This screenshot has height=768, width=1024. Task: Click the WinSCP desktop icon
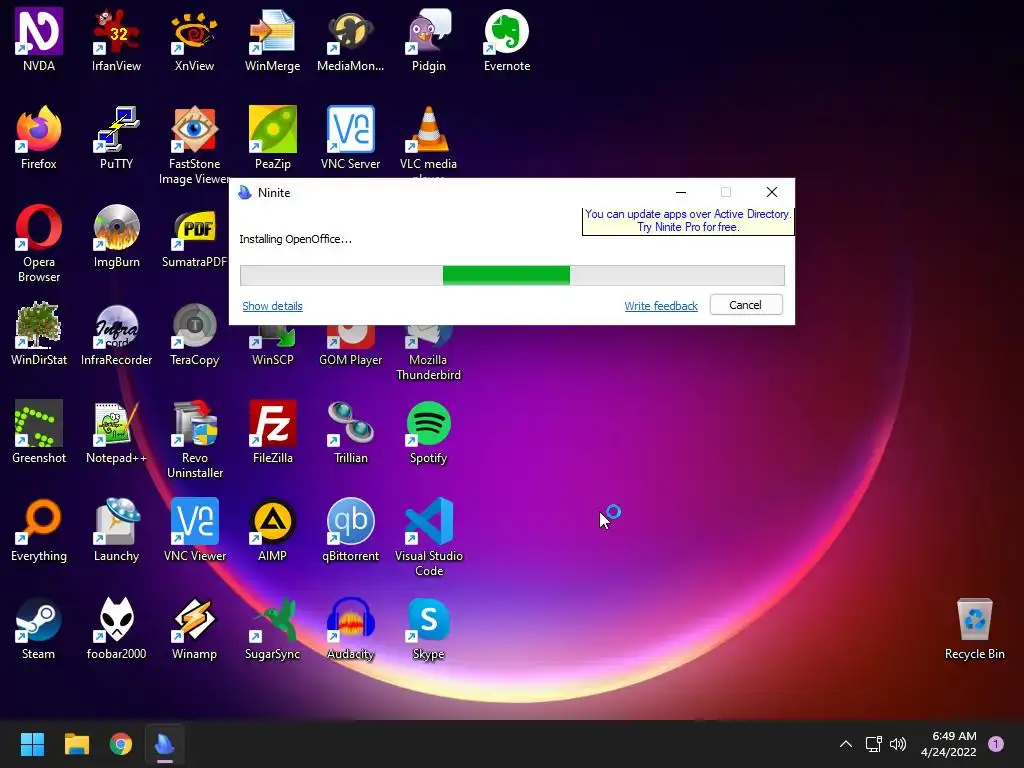[x=272, y=338]
